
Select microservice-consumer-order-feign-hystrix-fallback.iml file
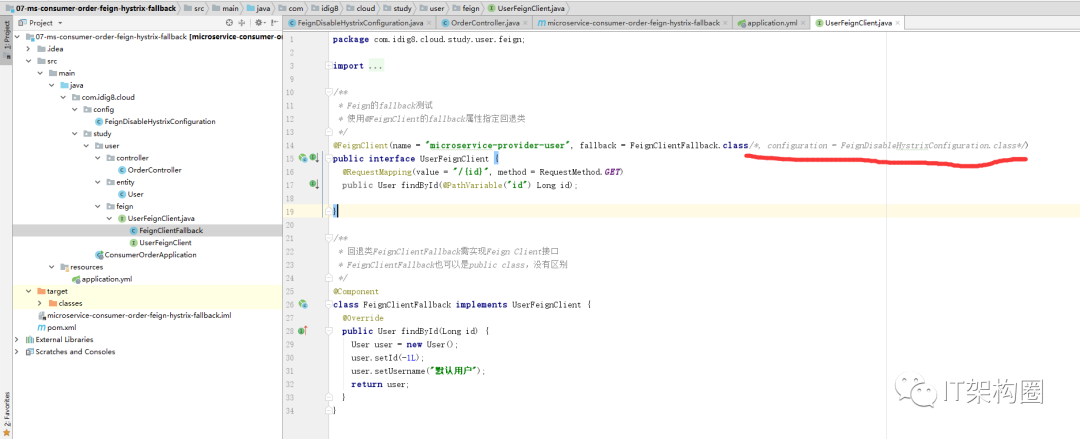[134, 315]
